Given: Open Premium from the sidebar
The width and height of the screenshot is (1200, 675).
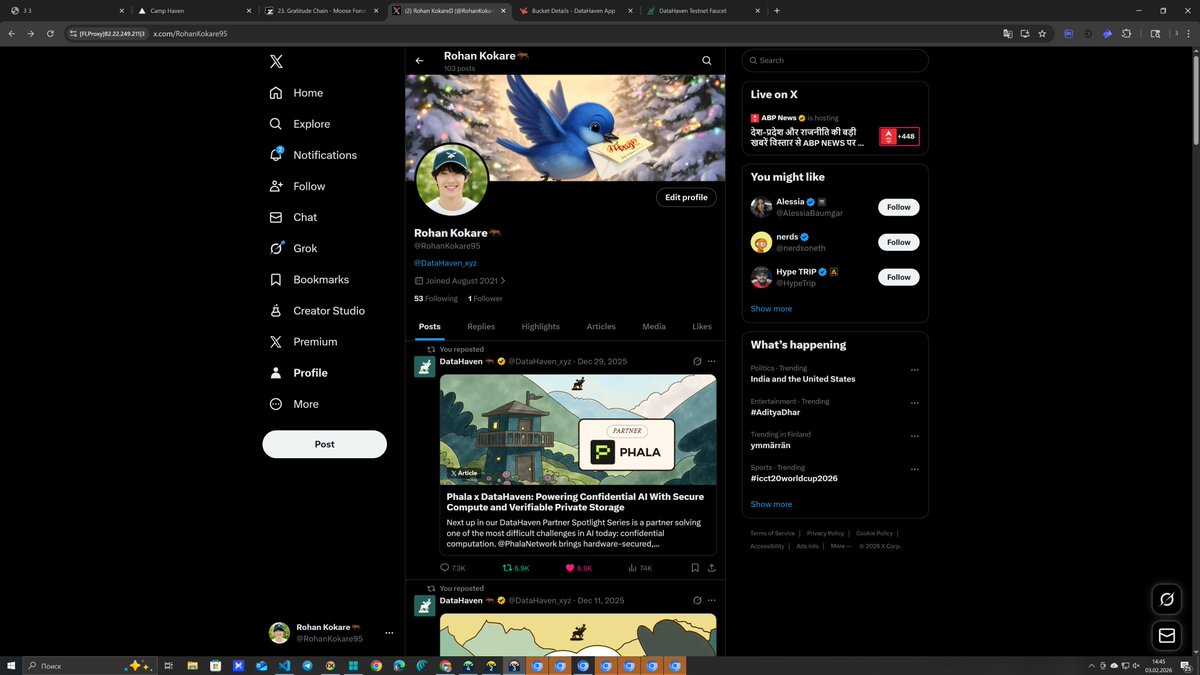Looking at the screenshot, I should click(304, 342).
